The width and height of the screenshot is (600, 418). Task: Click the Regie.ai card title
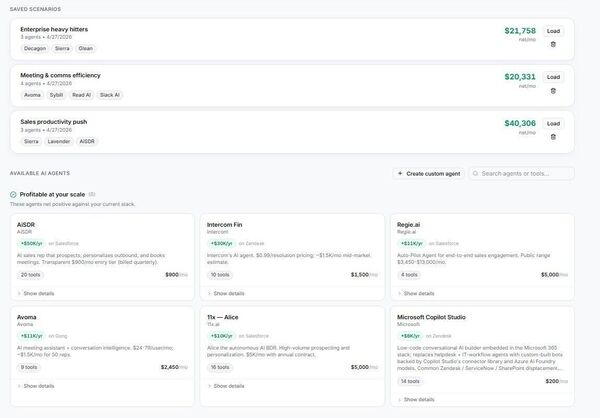[408, 225]
